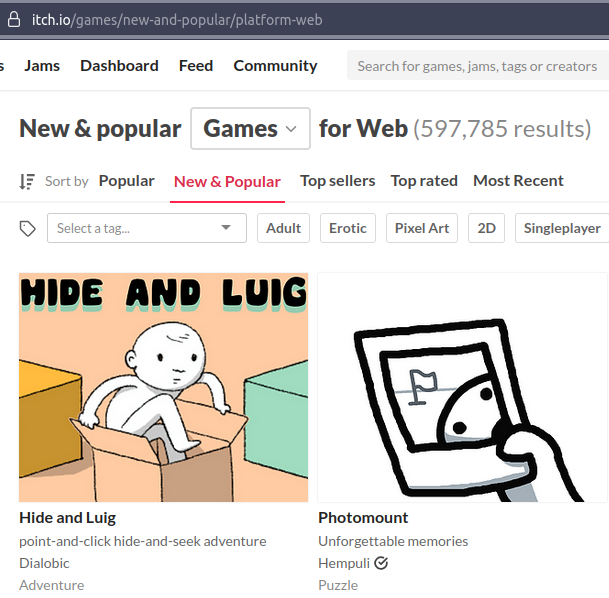Open the Feed navigation item

pos(196,66)
